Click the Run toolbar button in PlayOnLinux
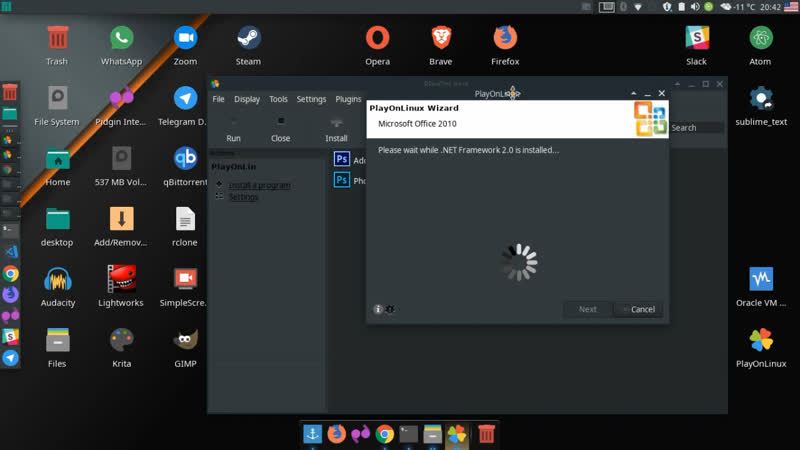The height and width of the screenshot is (450, 800). [233, 130]
